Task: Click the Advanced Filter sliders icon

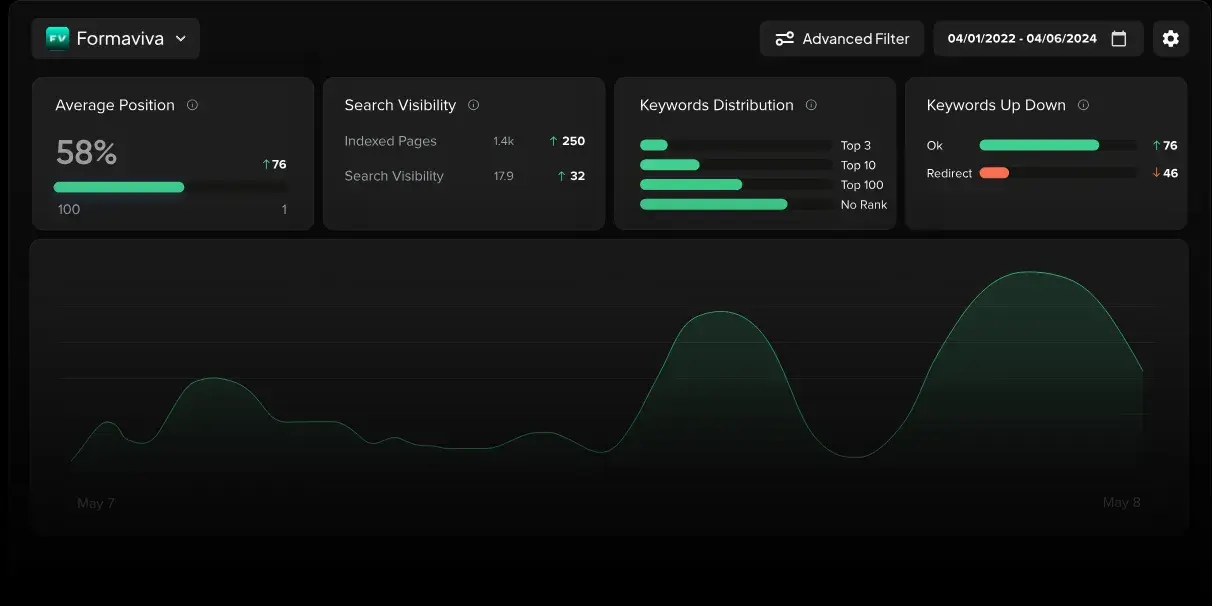Action: click(785, 39)
